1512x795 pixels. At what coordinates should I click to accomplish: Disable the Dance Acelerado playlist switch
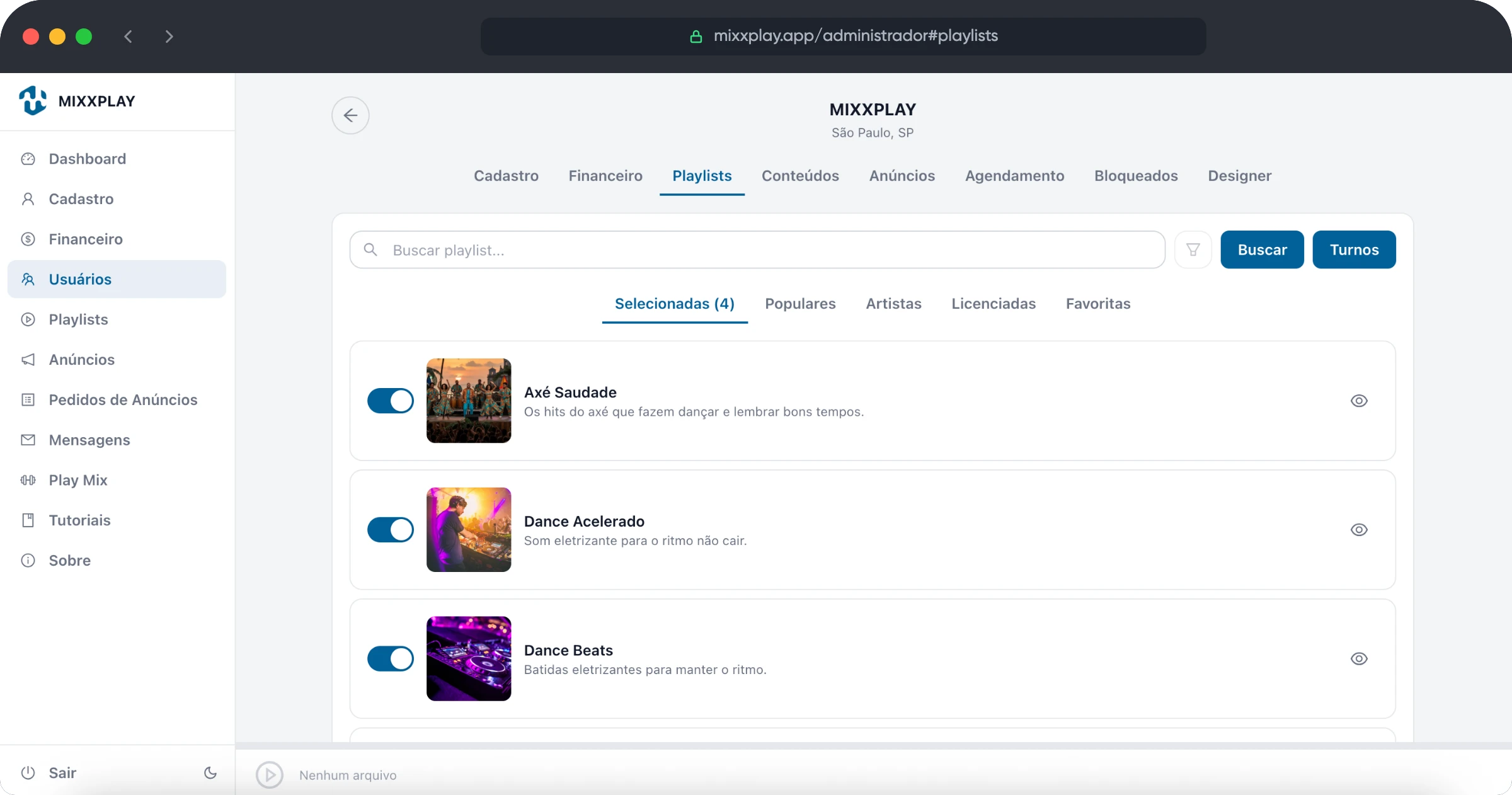coord(391,530)
